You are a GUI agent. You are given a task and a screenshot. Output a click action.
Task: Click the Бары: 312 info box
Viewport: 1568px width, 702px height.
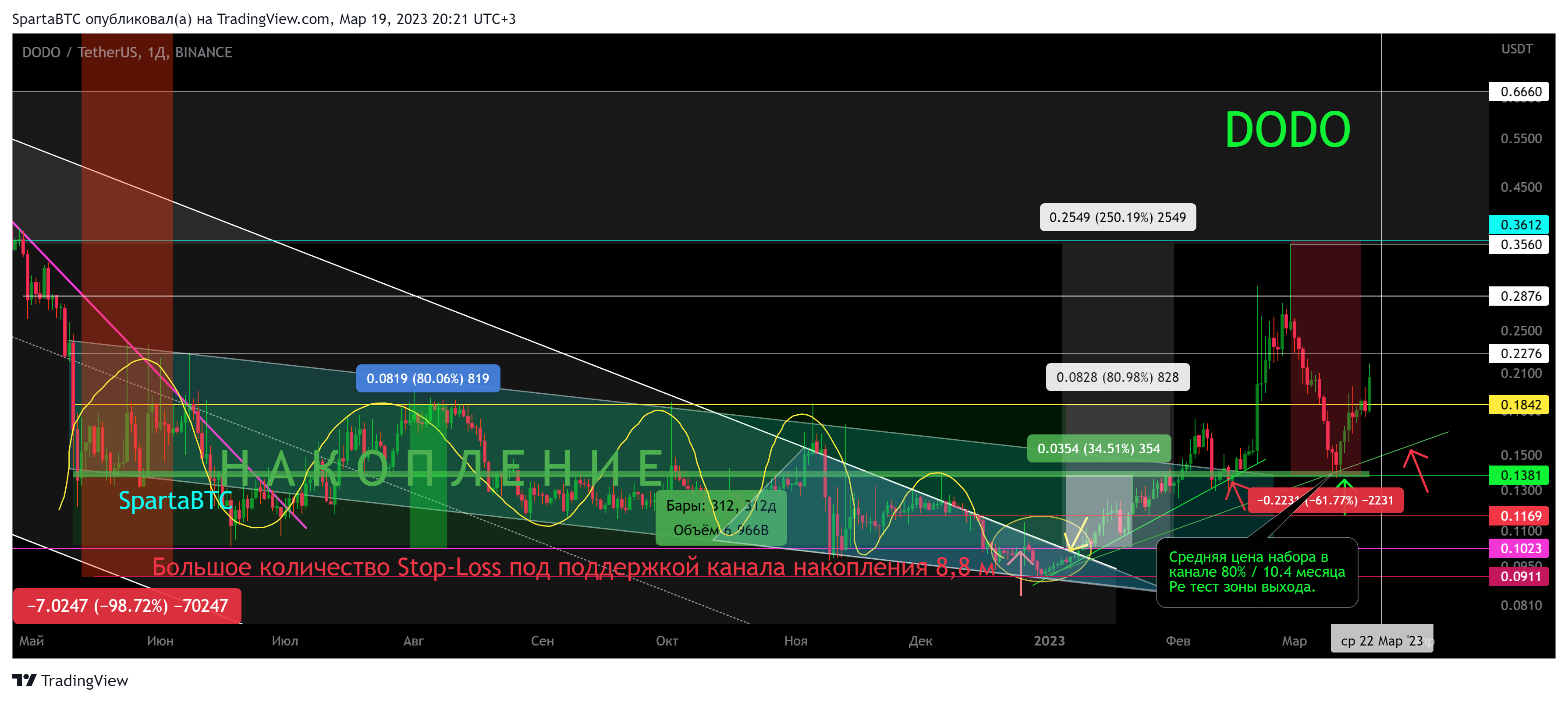pyautogui.click(x=721, y=518)
